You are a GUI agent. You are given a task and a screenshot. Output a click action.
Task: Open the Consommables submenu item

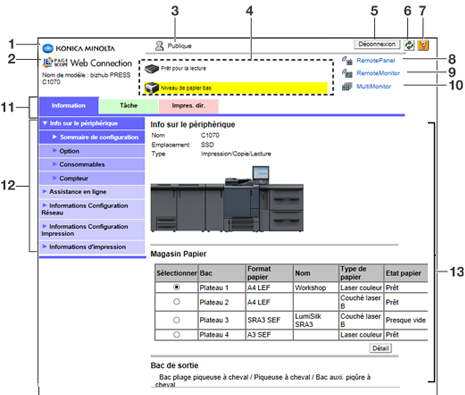pyautogui.click(x=92, y=164)
